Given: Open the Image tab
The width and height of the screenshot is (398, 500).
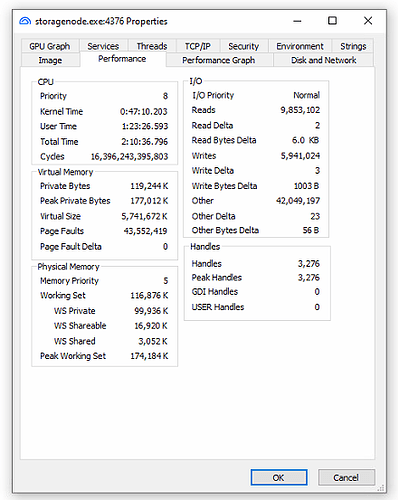Looking at the screenshot, I should coord(50,60).
